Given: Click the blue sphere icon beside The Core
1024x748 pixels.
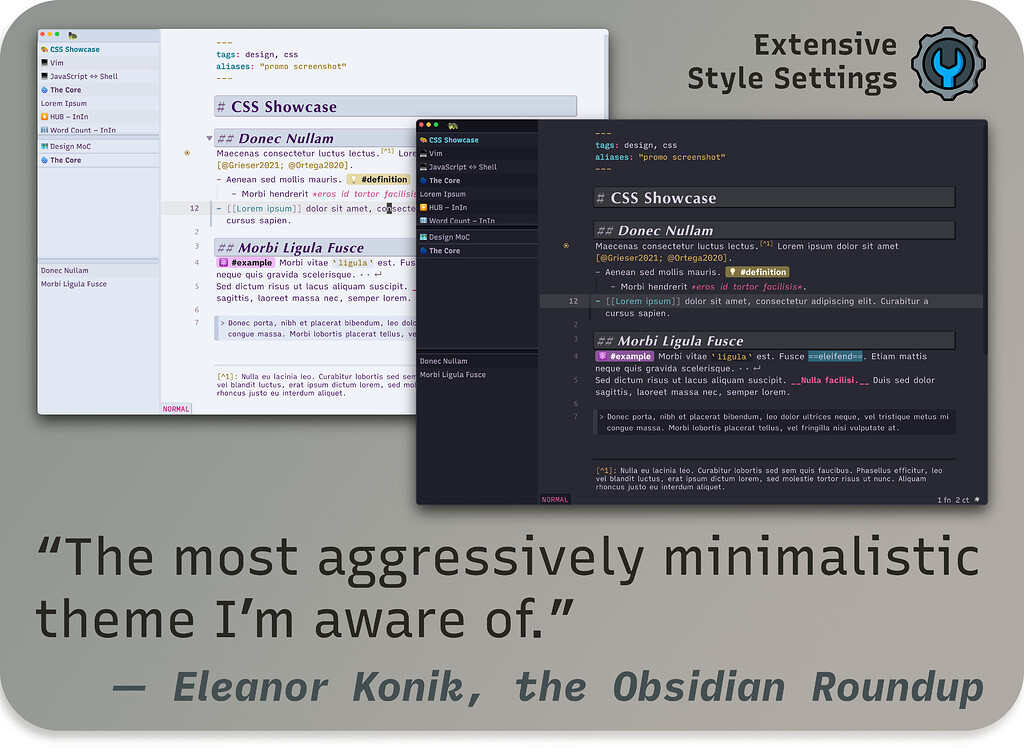Looking at the screenshot, I should coord(45,90).
